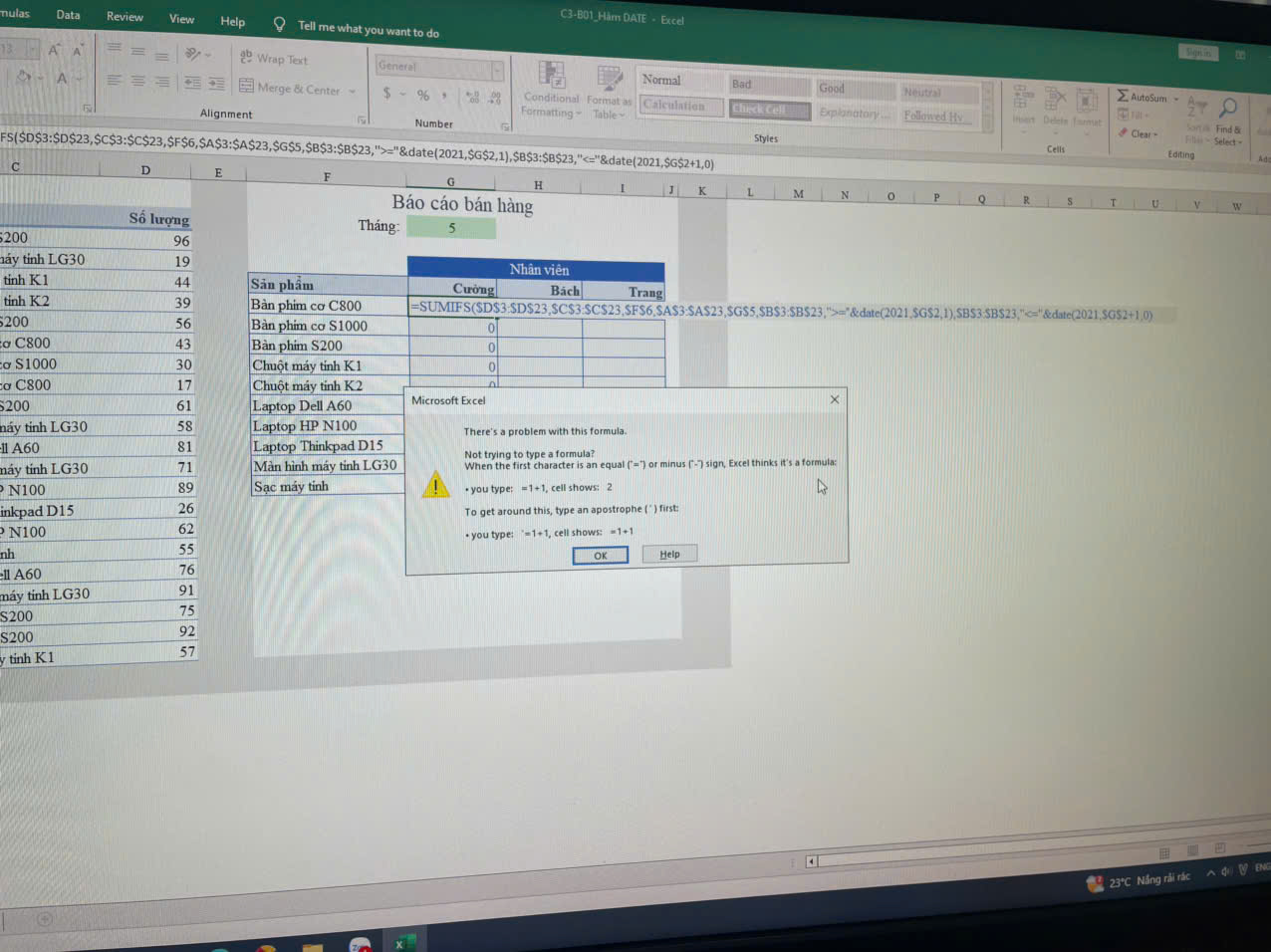Click the Middle Align icon
The height and width of the screenshot is (952, 1271).
(137, 51)
